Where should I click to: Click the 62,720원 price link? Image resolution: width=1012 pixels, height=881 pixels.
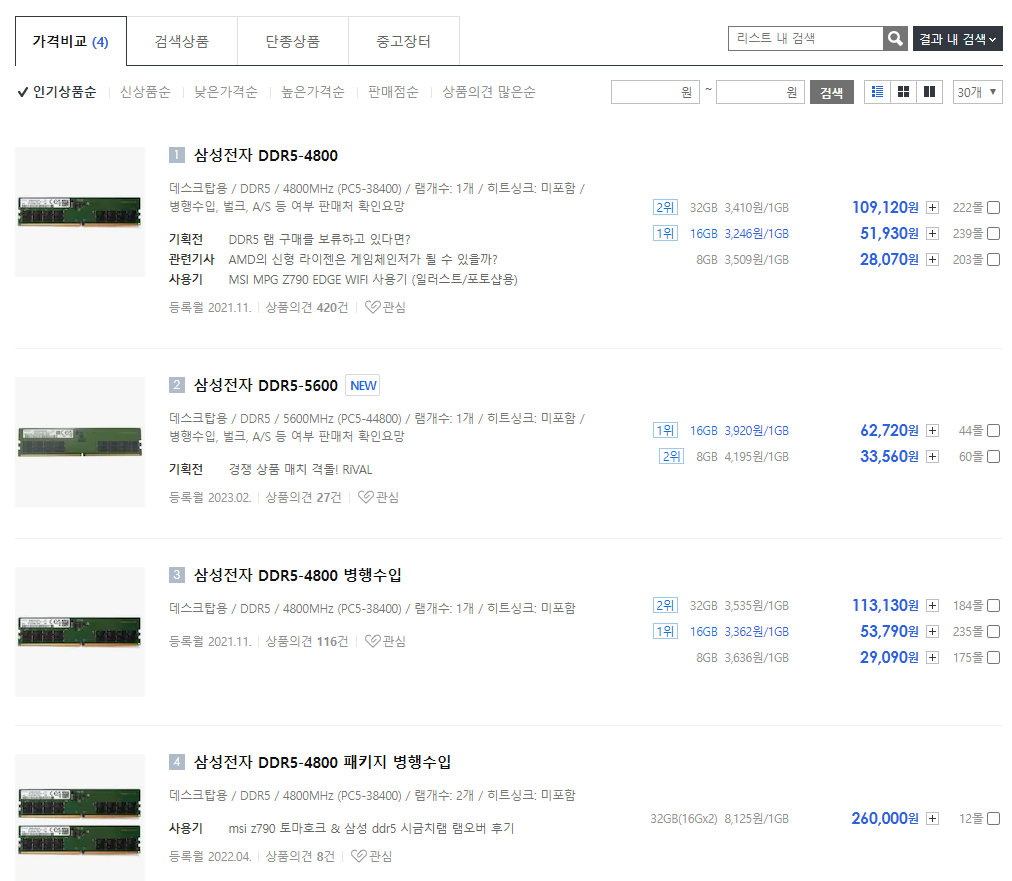pos(889,430)
